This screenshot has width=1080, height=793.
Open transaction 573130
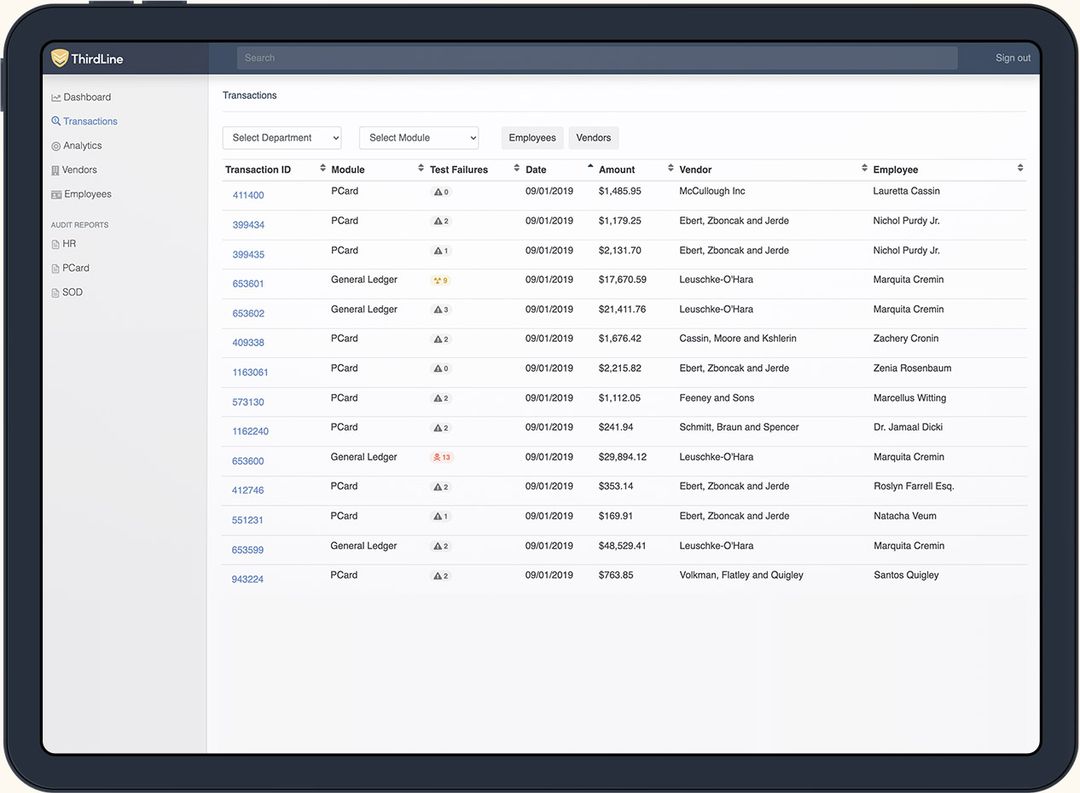[x=248, y=402]
